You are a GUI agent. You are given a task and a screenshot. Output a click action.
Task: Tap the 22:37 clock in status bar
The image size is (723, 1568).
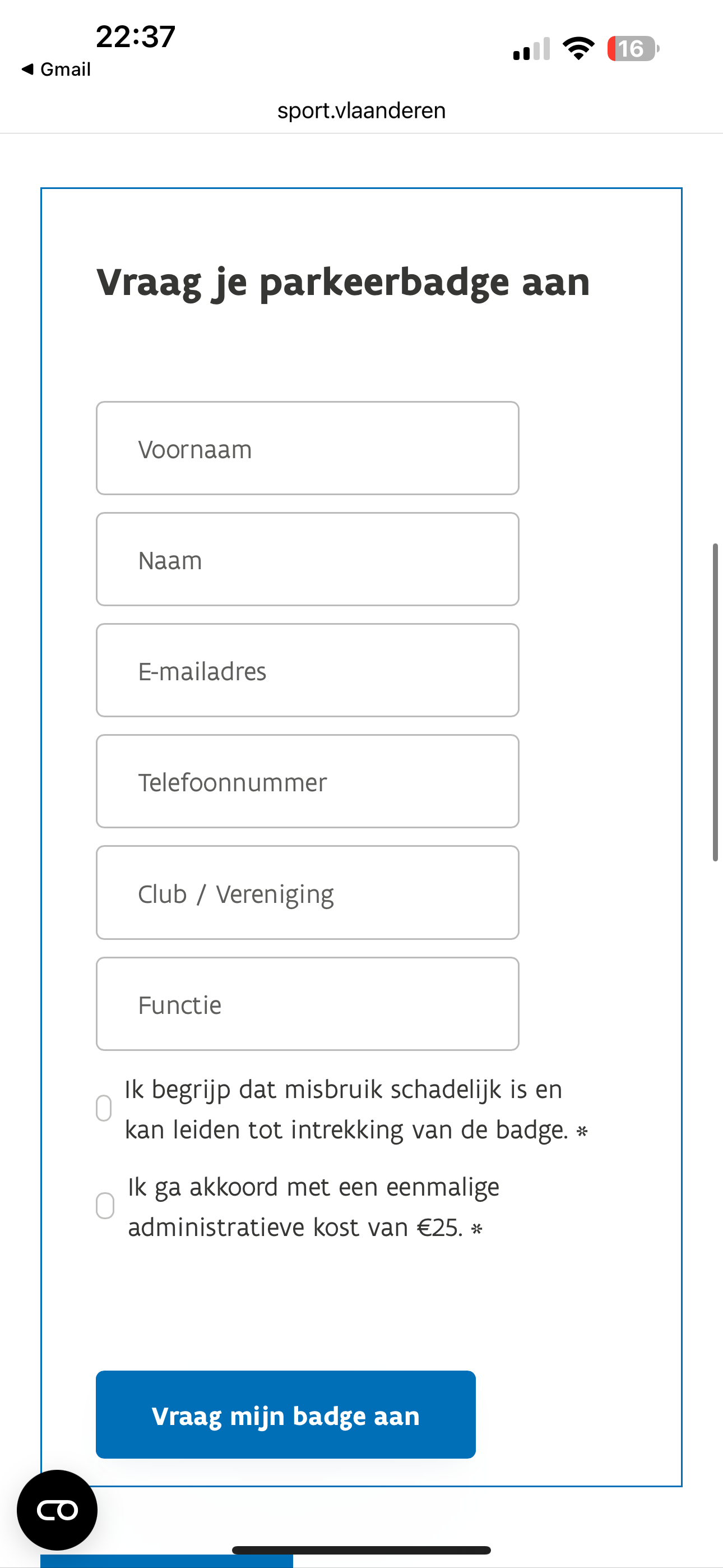click(x=136, y=36)
